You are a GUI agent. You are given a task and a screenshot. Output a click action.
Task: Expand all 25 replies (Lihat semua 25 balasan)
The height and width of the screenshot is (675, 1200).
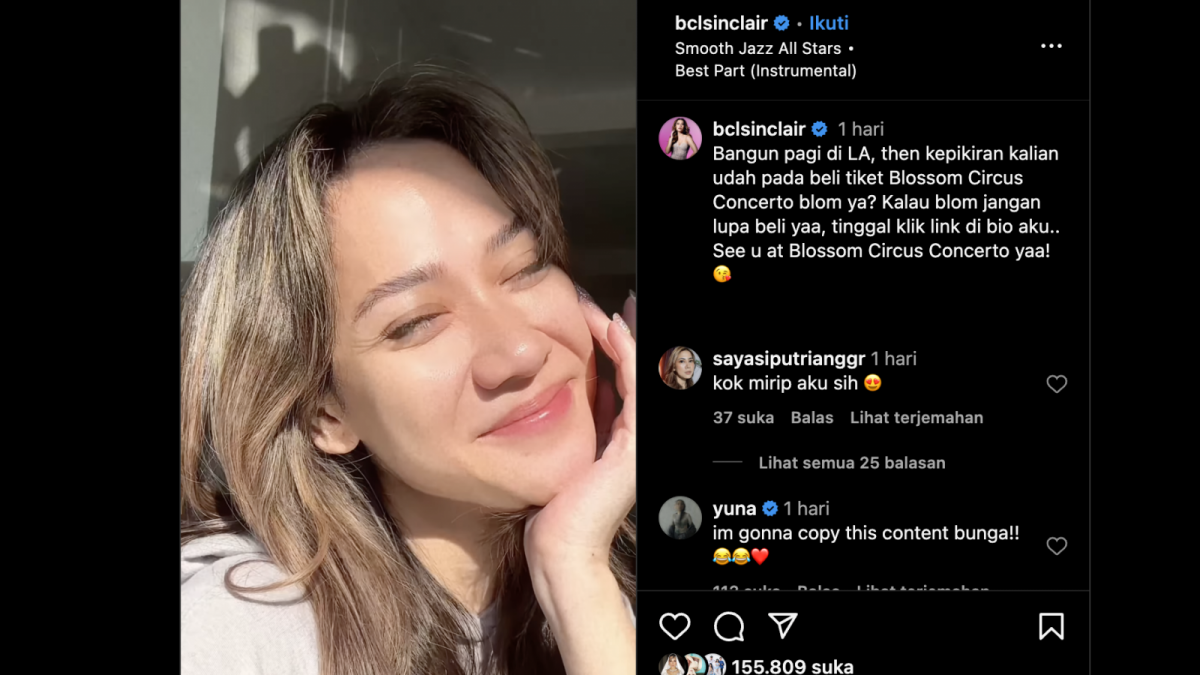851,463
